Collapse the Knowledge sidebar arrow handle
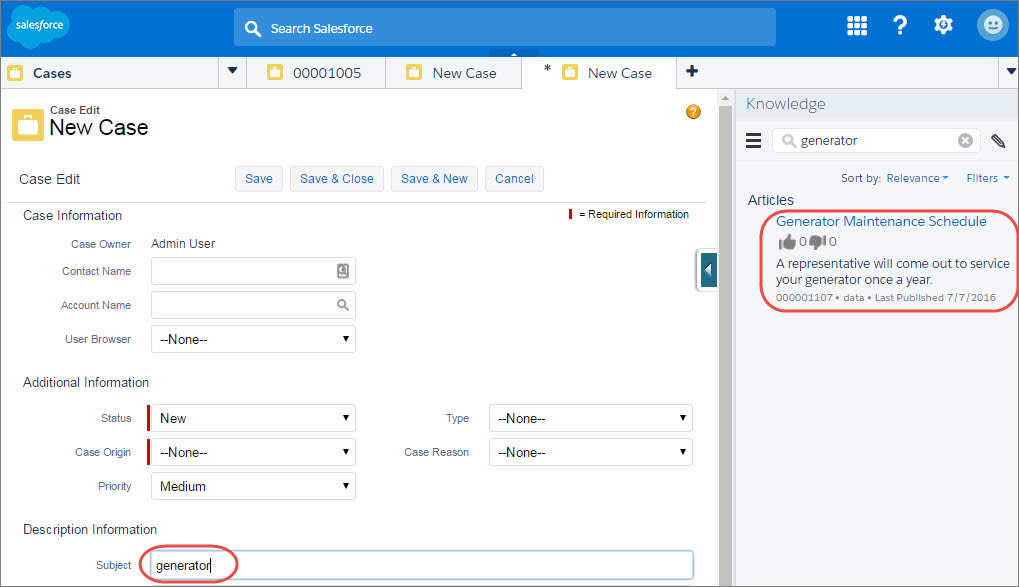 coord(708,270)
